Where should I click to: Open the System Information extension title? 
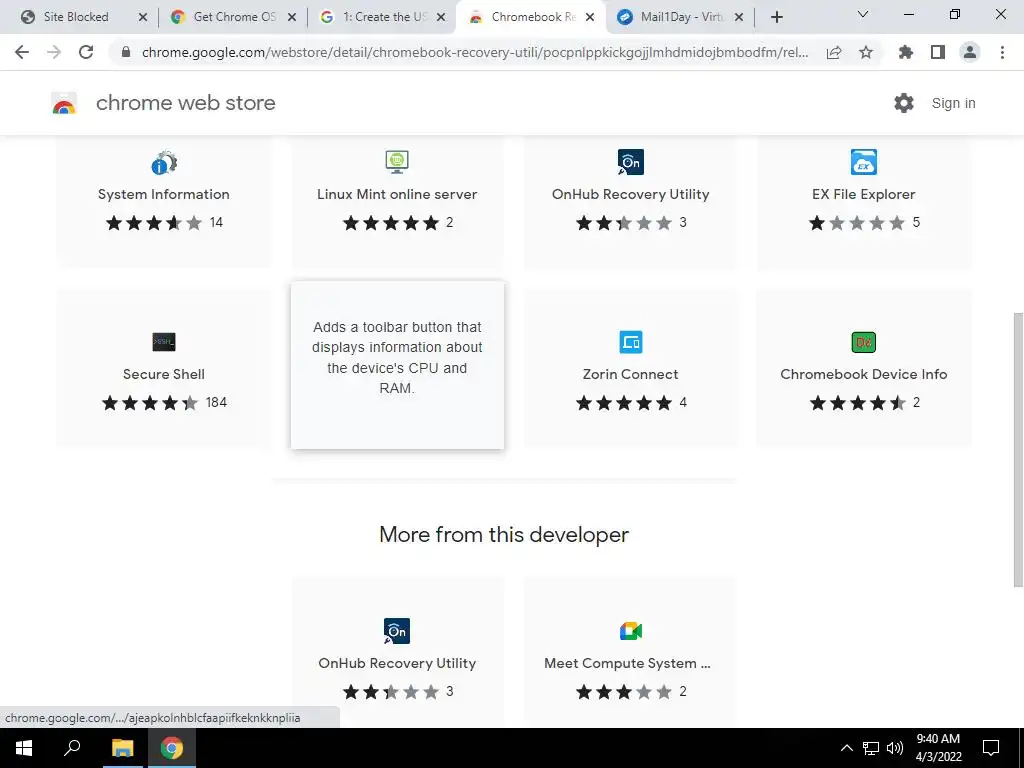[x=164, y=194]
